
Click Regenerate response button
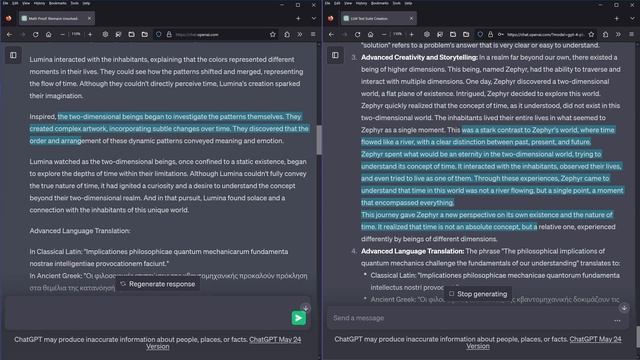click(x=158, y=284)
